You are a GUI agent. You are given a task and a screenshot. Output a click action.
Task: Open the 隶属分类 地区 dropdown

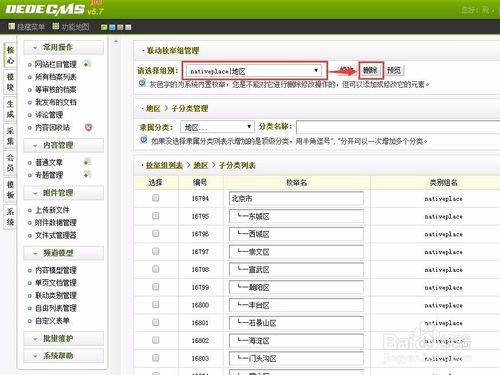217,127
